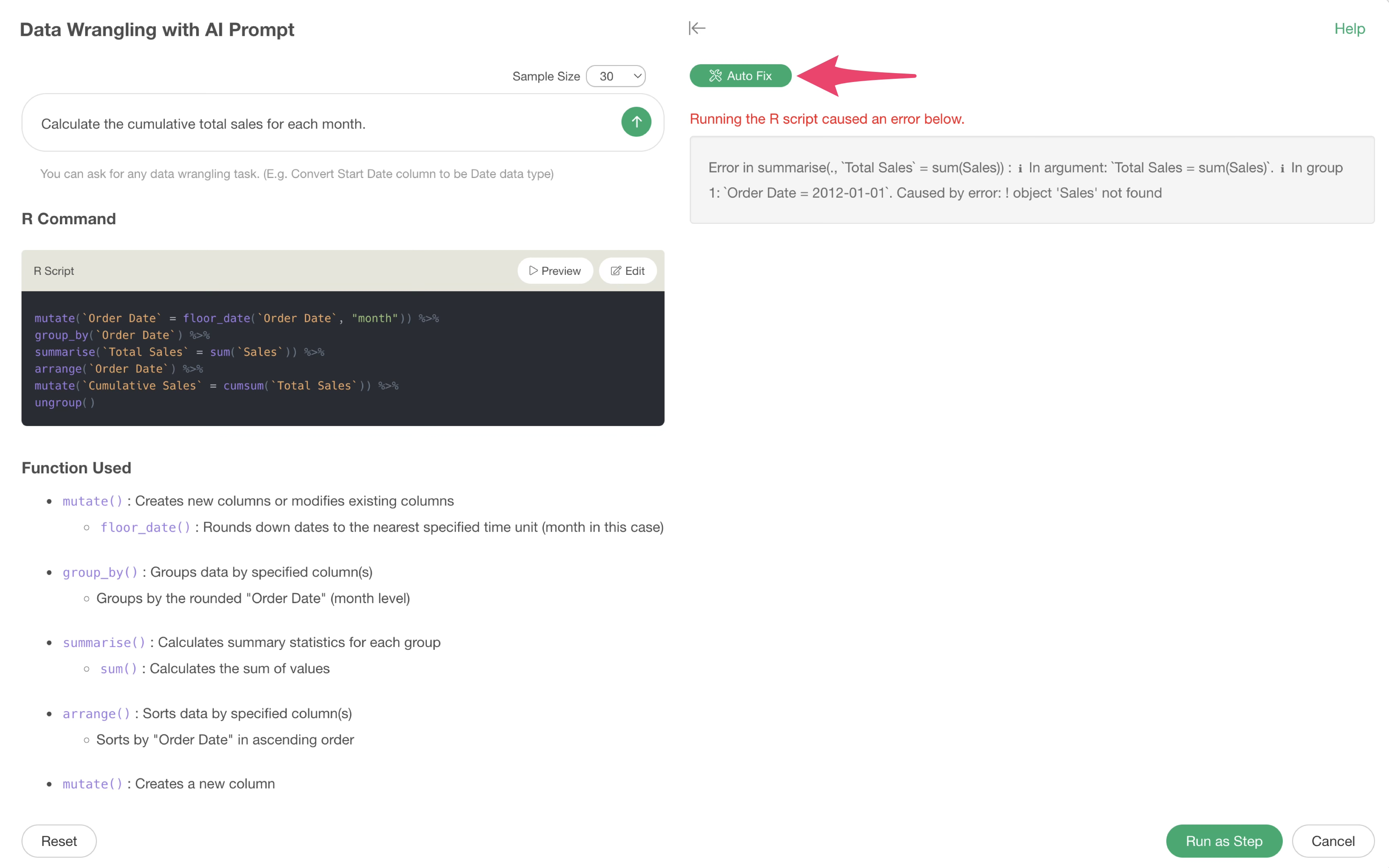Screen dimensions: 1389x868
Task: Click the summarise() function reference
Action: click(104, 642)
